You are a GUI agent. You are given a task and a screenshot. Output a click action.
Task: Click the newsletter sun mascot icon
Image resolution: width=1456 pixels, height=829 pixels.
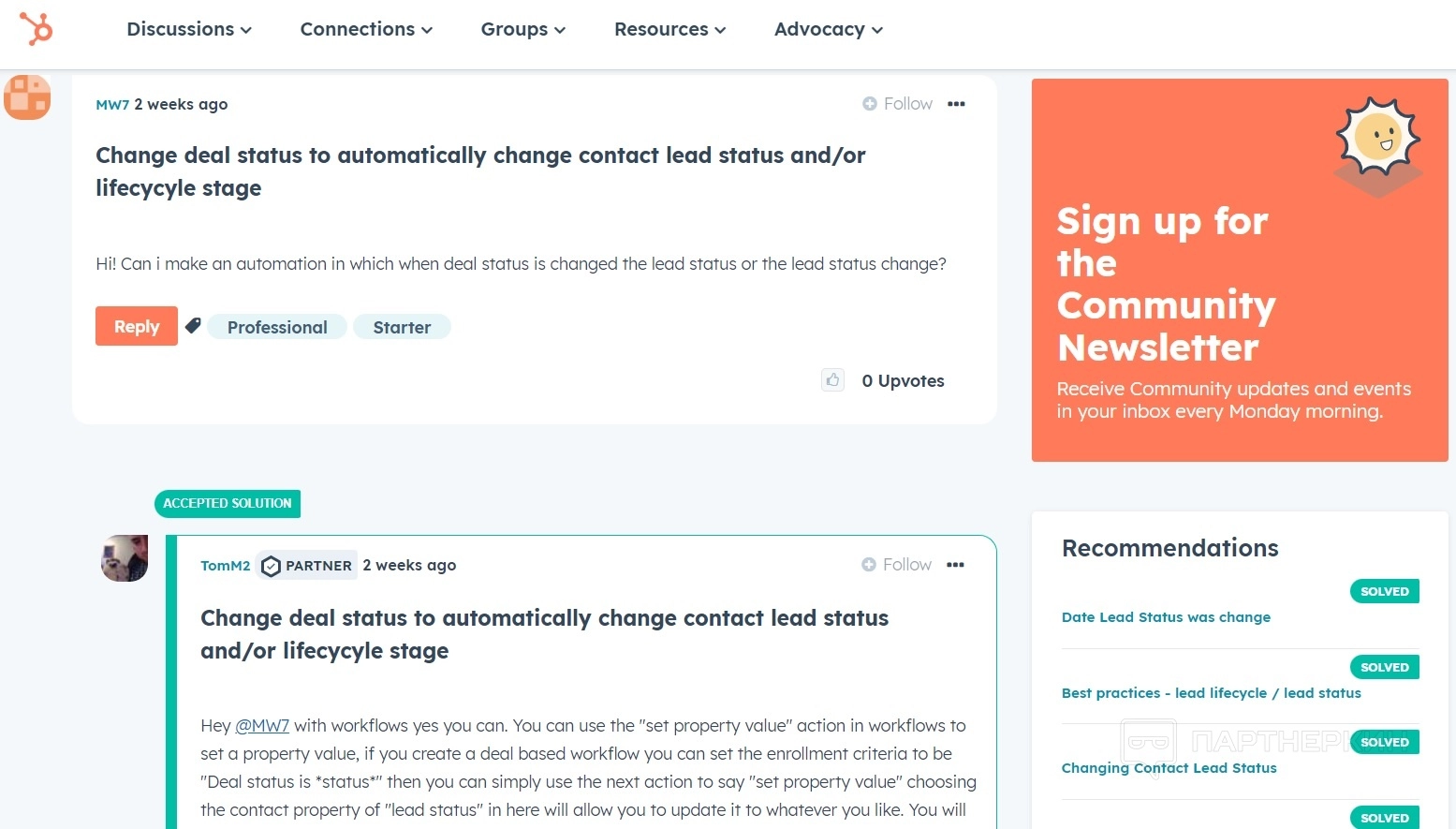[x=1377, y=141]
